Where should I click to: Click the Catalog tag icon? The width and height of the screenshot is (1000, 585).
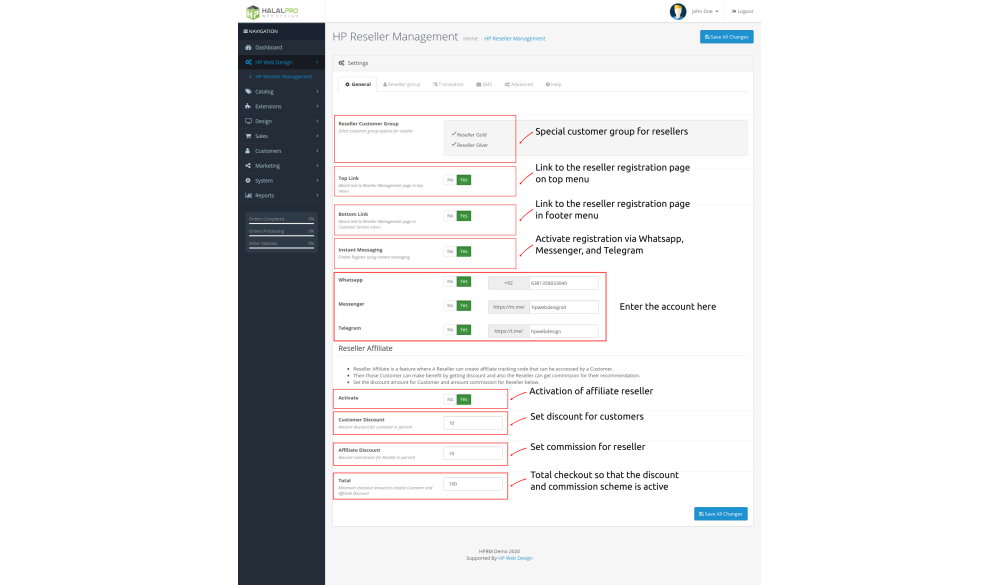(248, 91)
